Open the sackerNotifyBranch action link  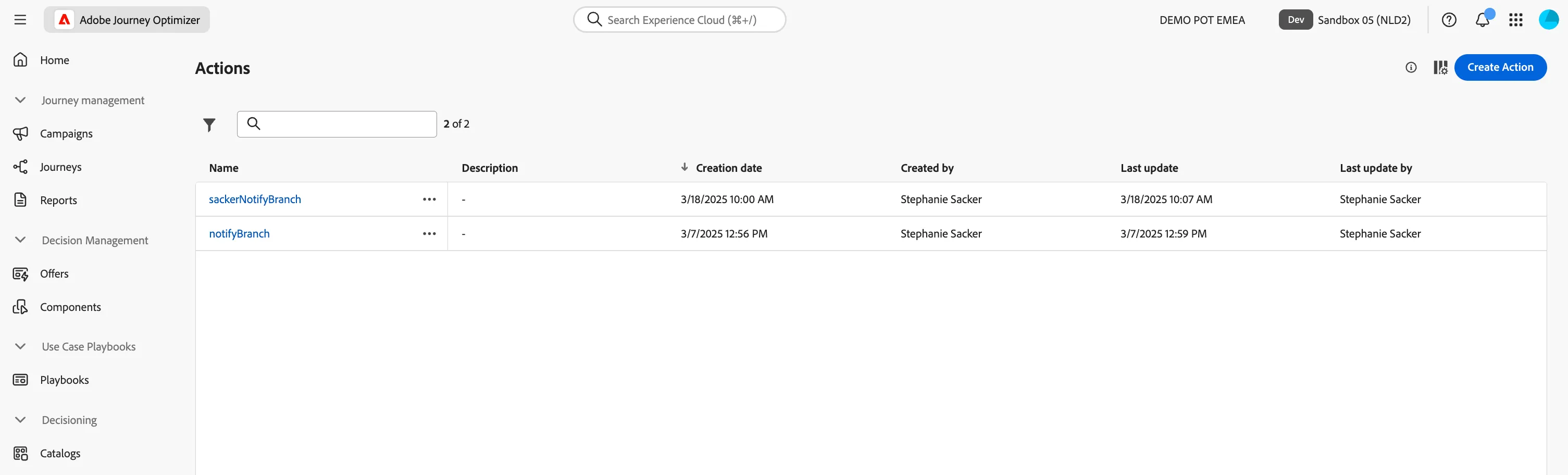pos(254,199)
